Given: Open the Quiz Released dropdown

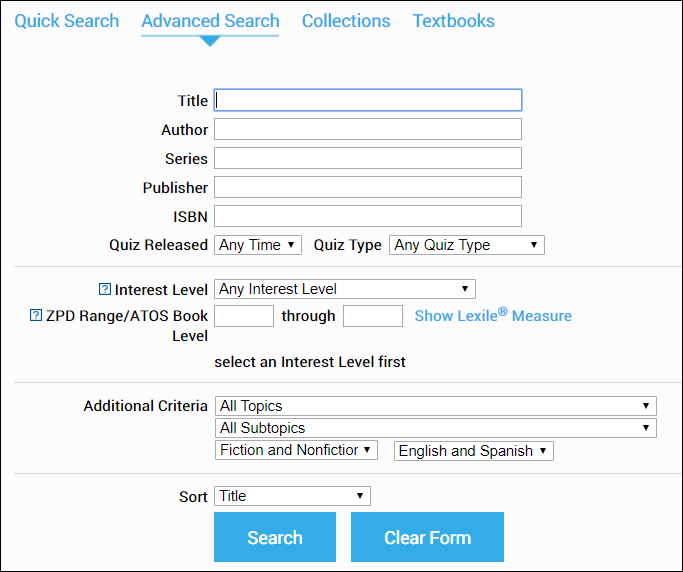Looking at the screenshot, I should click(258, 245).
